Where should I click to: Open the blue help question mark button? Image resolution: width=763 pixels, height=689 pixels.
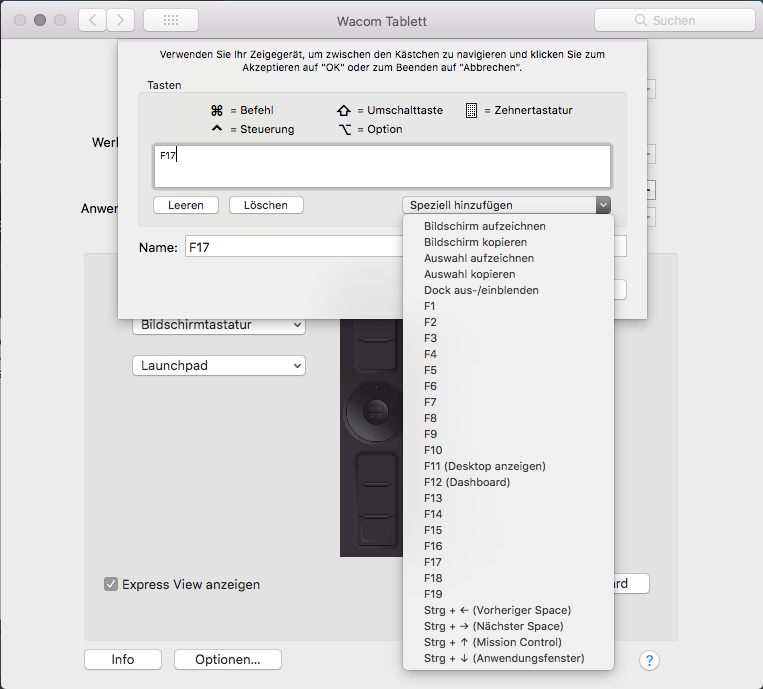pos(649,660)
